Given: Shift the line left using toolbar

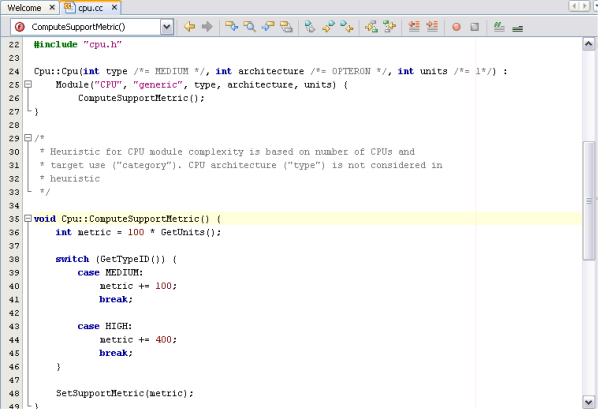Looking at the screenshot, I should click(414, 27).
